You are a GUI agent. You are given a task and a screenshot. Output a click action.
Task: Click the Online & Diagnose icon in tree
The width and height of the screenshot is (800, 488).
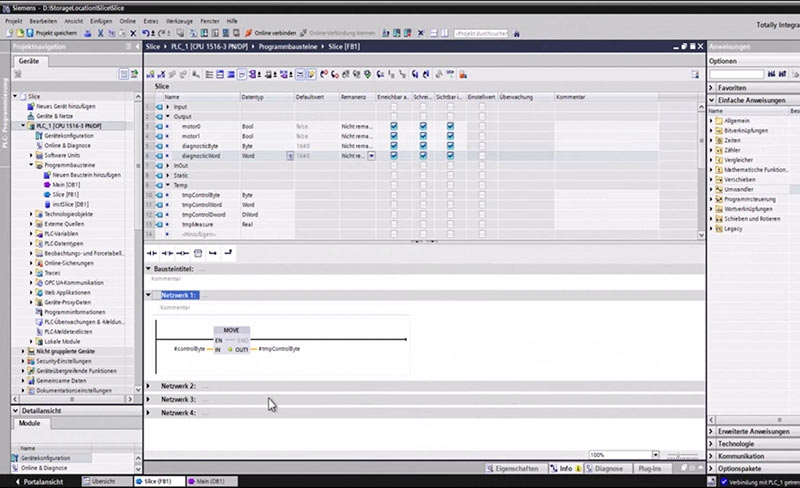39,145
